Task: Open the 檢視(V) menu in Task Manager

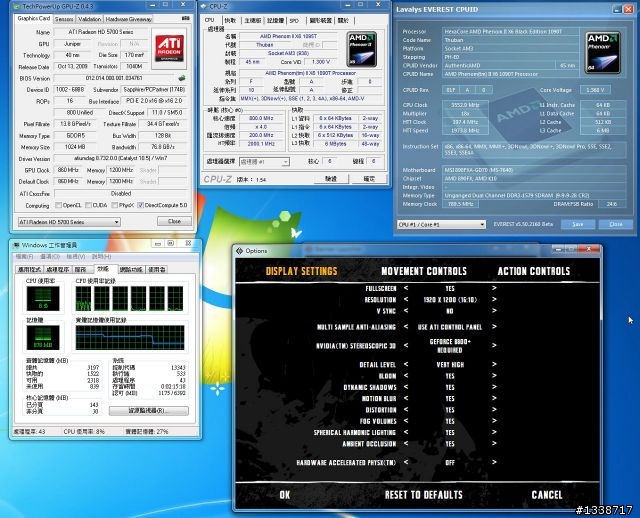Action: point(76,256)
